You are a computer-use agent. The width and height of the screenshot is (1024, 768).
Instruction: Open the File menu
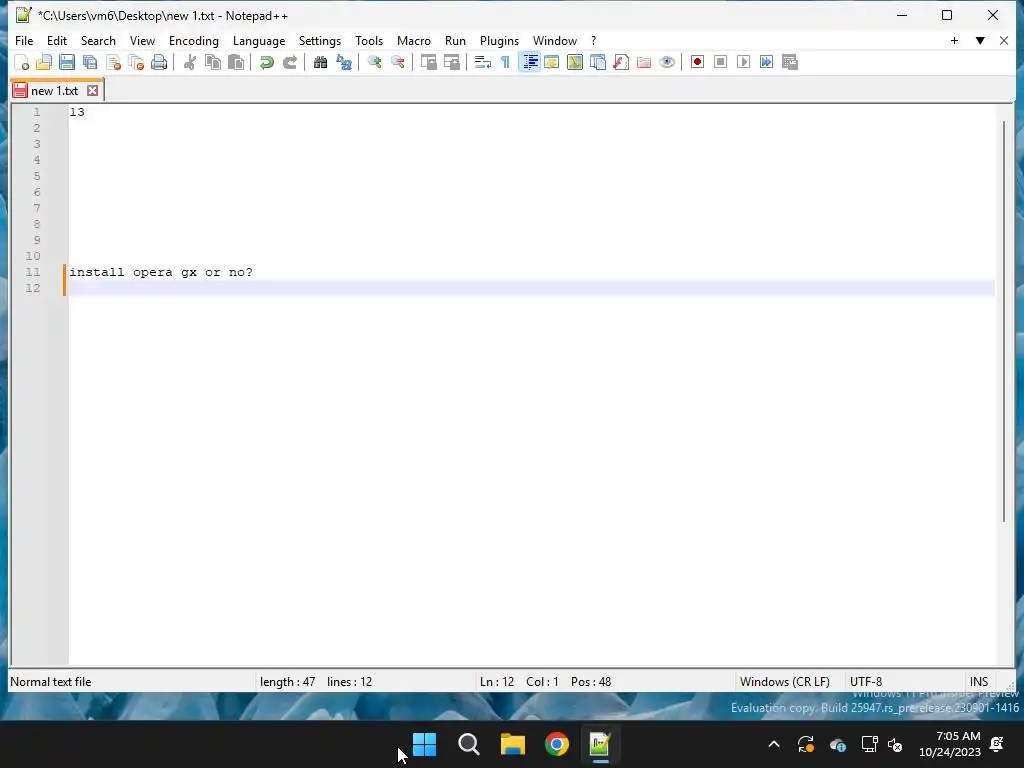point(24,40)
